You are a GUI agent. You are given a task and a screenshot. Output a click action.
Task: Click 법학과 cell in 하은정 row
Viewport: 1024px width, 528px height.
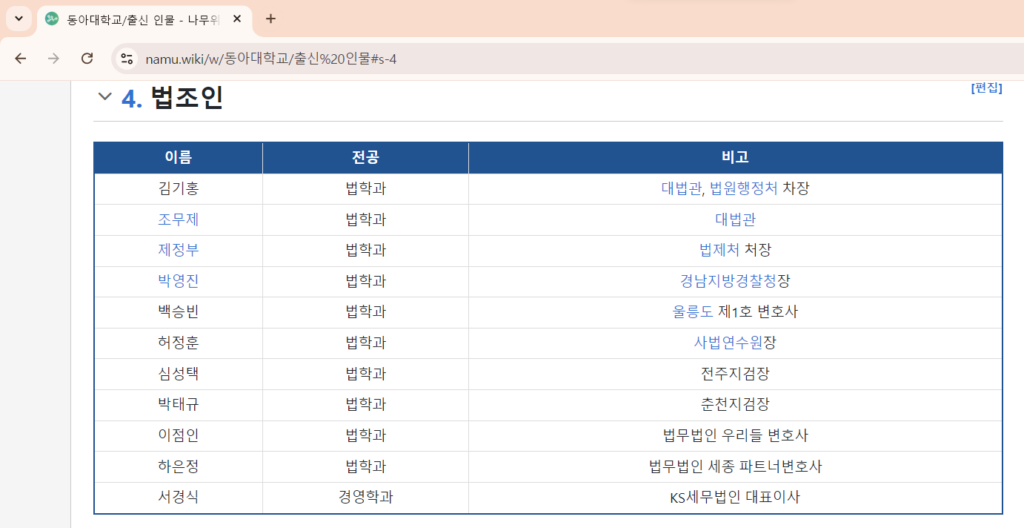366,467
